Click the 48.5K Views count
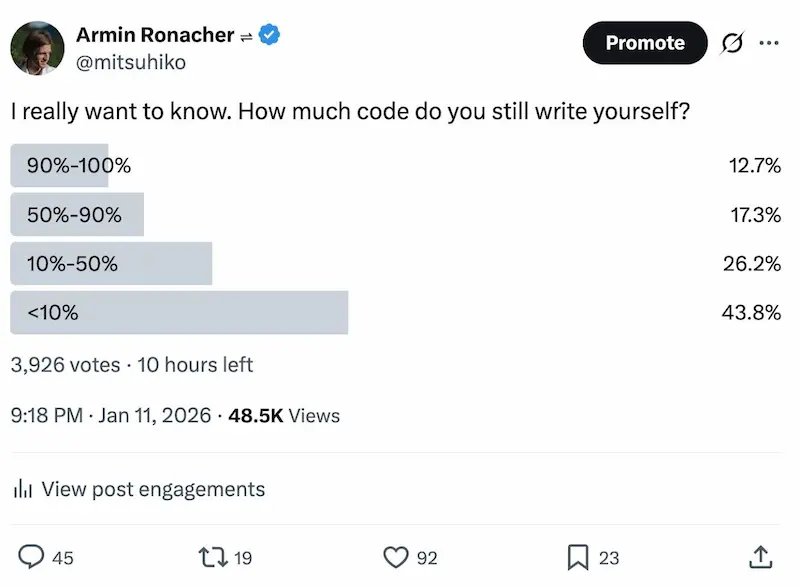 pyautogui.click(x=284, y=415)
